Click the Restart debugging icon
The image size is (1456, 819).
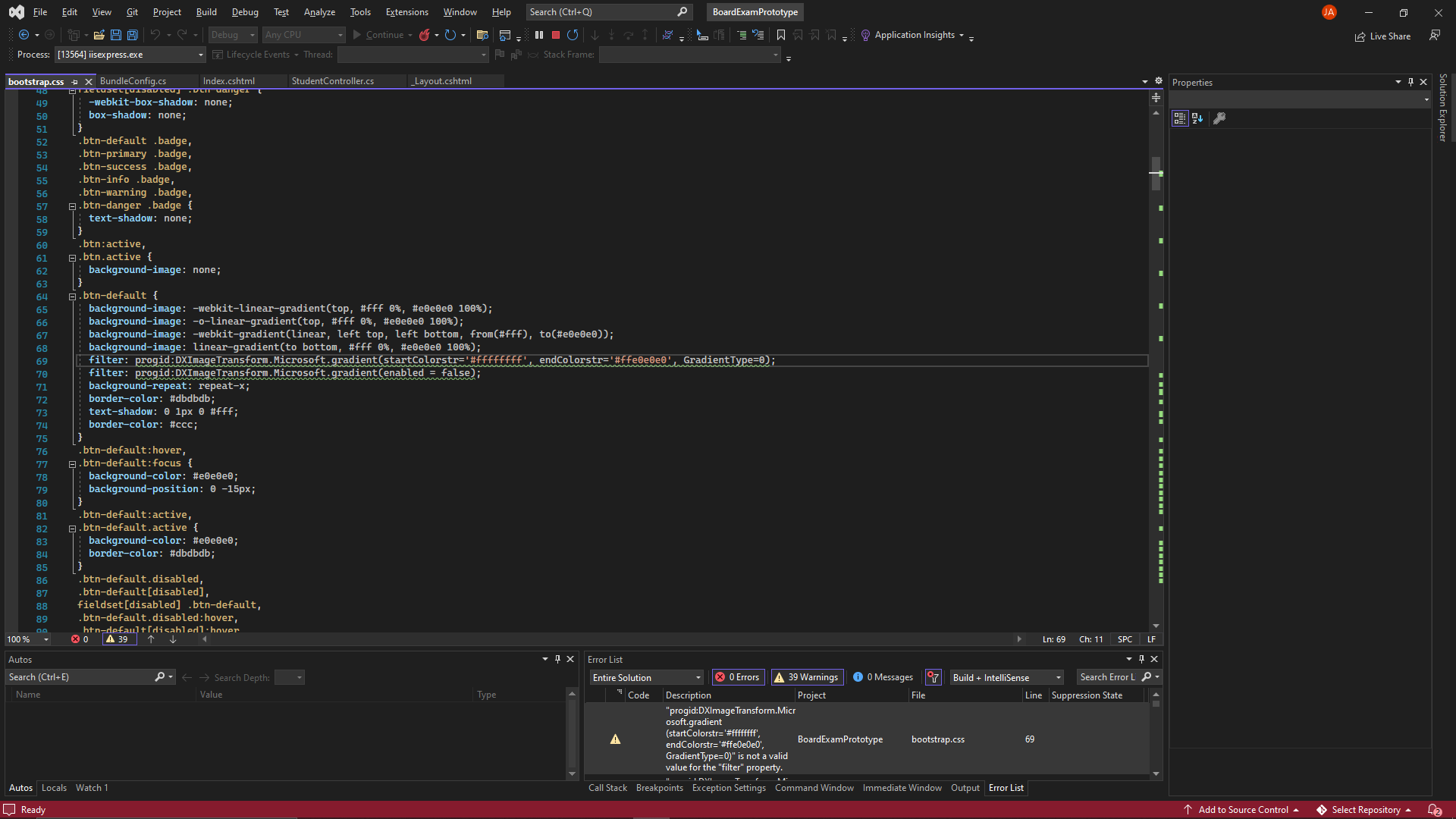coord(573,35)
